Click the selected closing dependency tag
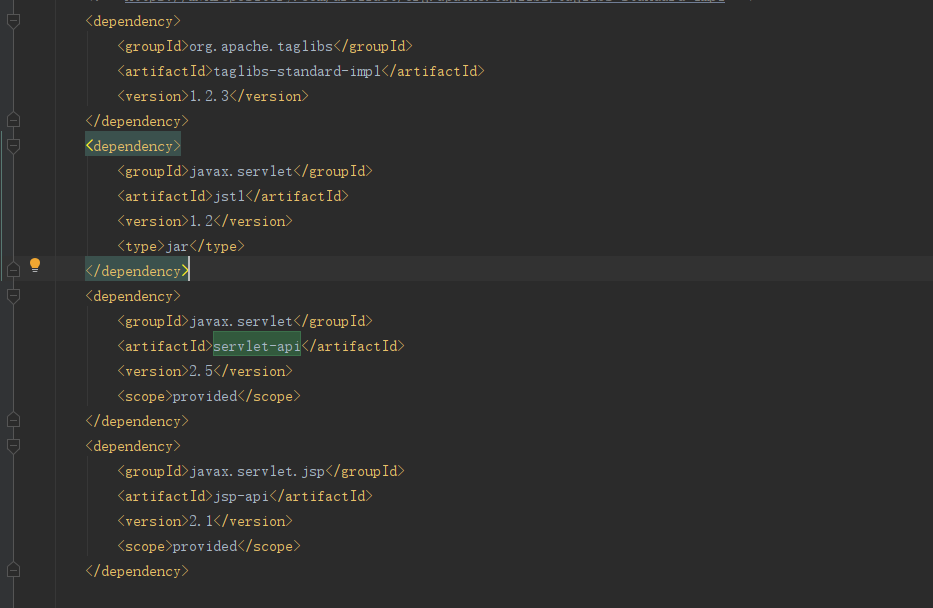The image size is (933, 608). click(137, 270)
